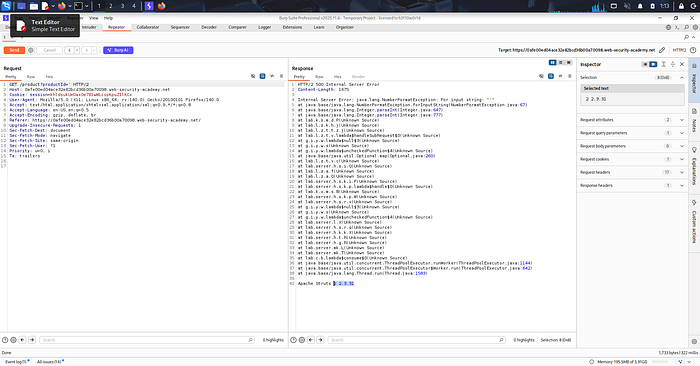The image size is (700, 366).
Task: Open the history back dropdown arrow
Action: pyautogui.click(x=77, y=50)
